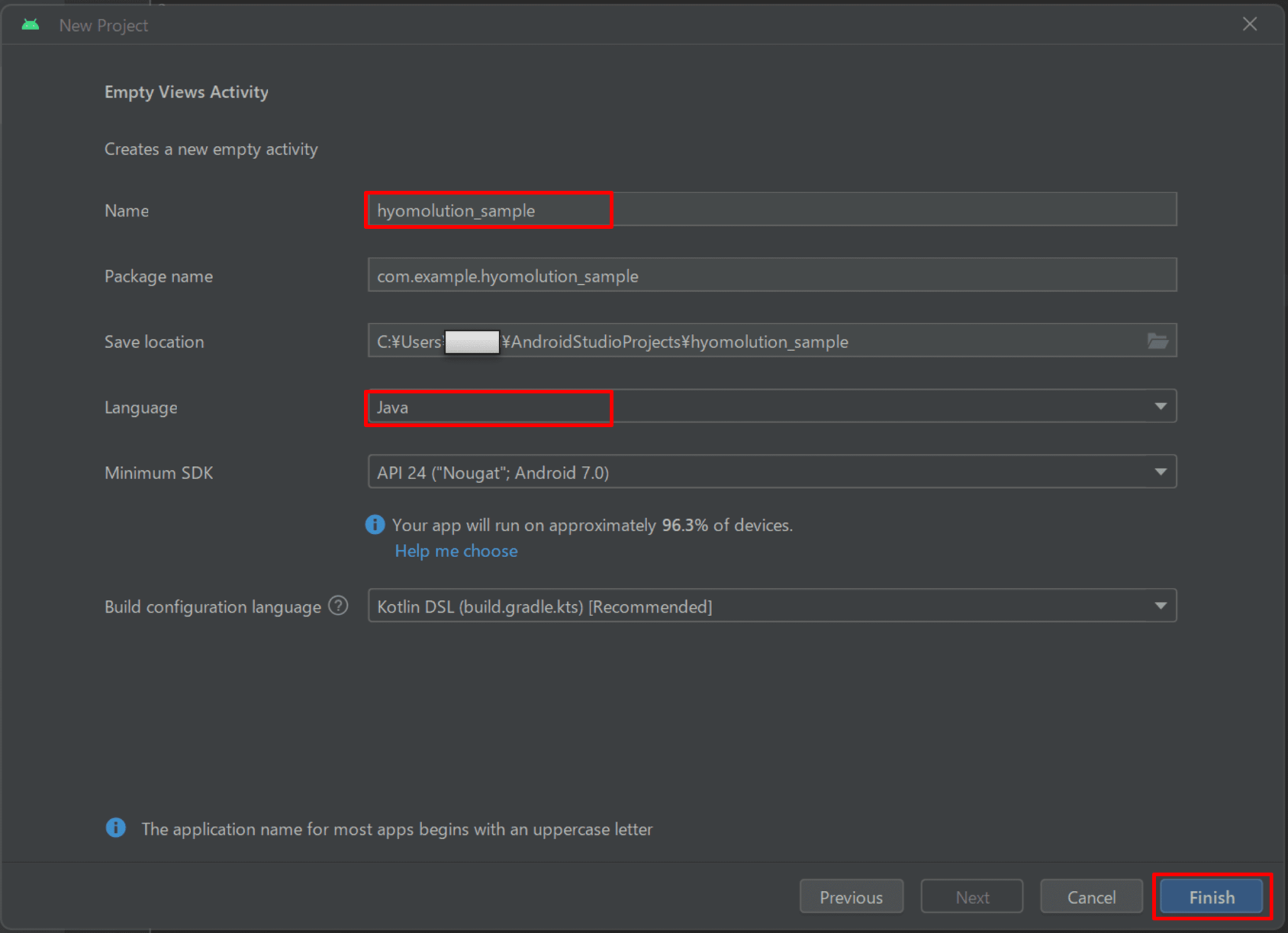Click the Language dropdown arrow
The width and height of the screenshot is (1288, 933).
pos(1161,406)
